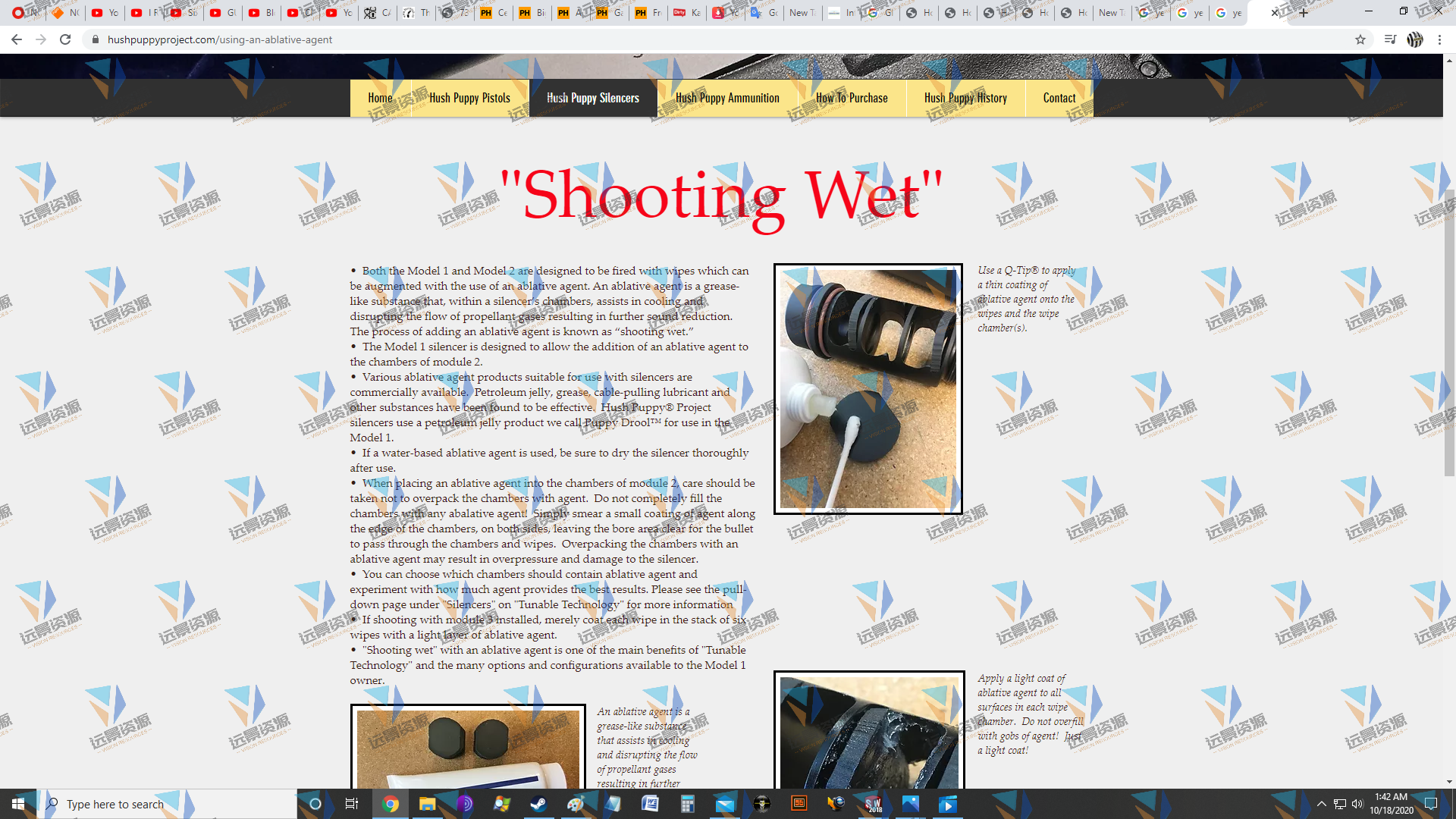The height and width of the screenshot is (819, 1456).
Task: Click the Q-Tip ablative agent photo
Action: pyautogui.click(x=868, y=388)
